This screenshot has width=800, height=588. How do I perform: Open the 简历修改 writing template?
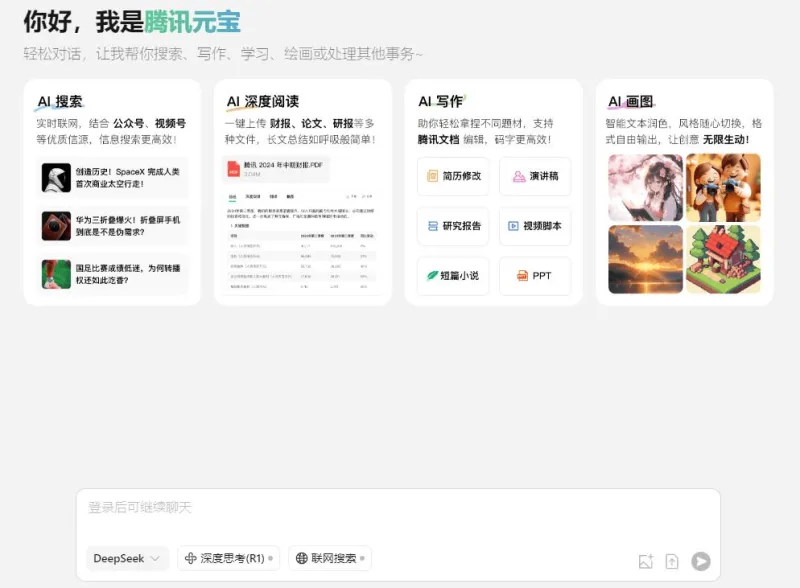453,176
